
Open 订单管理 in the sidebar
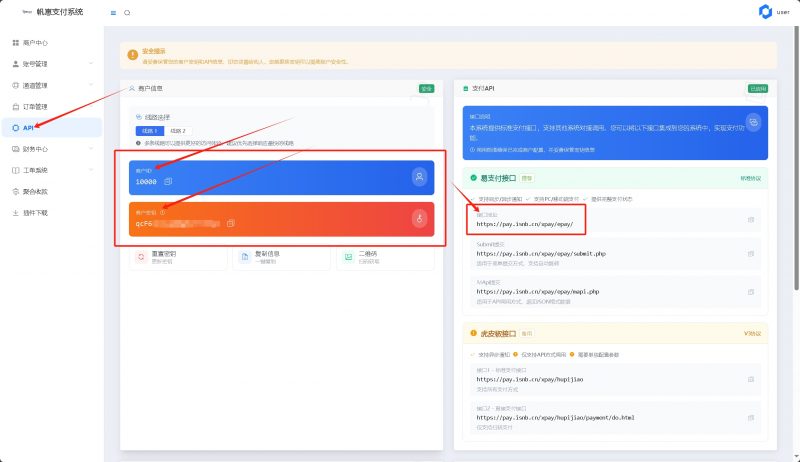[x=35, y=106]
